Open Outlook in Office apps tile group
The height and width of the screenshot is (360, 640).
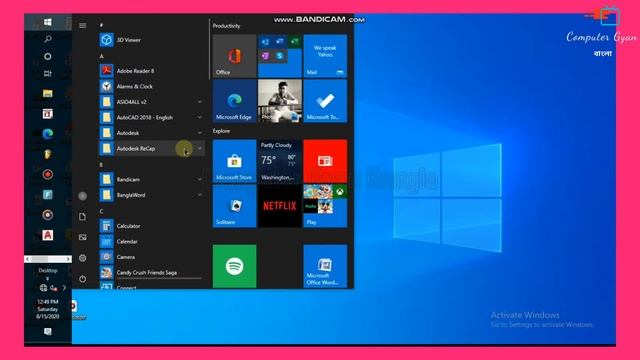coord(266,42)
